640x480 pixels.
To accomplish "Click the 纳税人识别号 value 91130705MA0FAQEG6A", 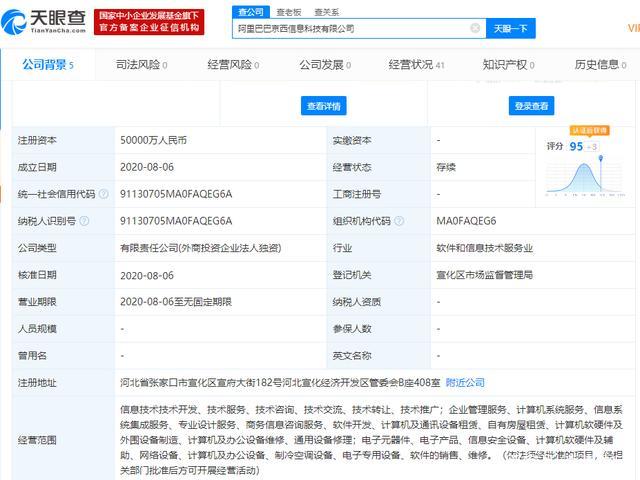I will (176, 221).
